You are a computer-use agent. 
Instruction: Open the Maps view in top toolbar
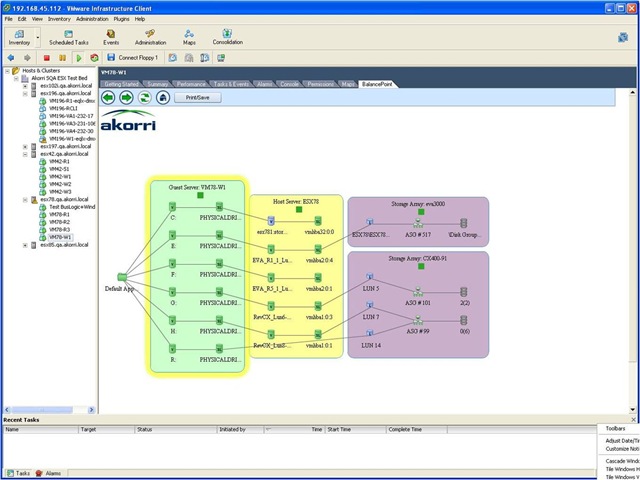189,37
